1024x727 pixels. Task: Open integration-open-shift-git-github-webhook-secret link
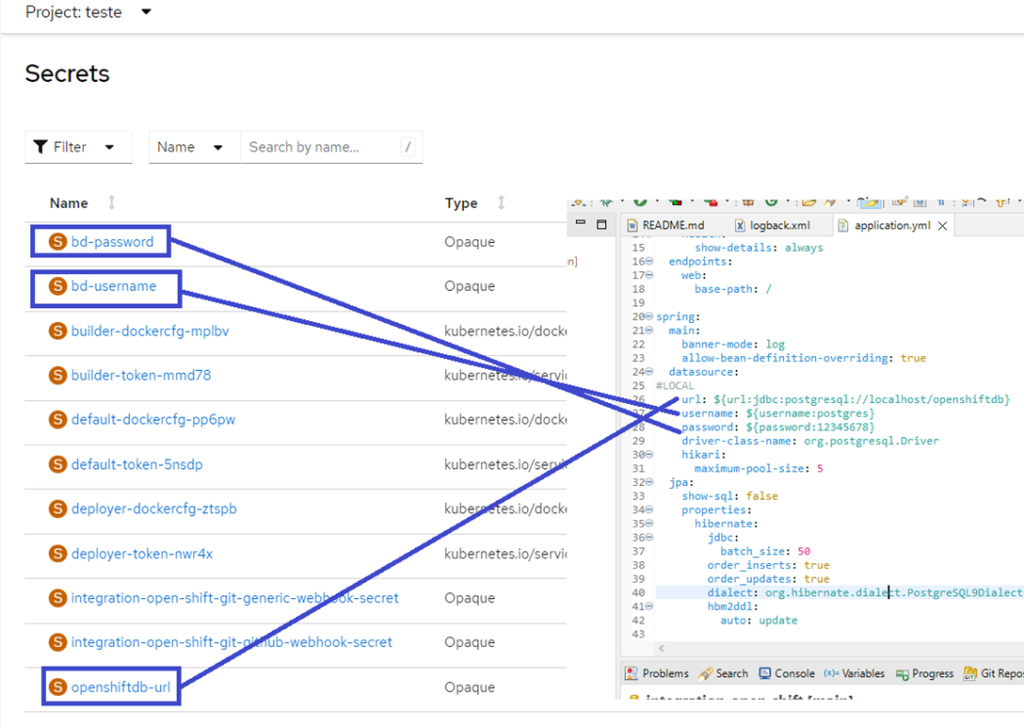pyautogui.click(x=232, y=642)
